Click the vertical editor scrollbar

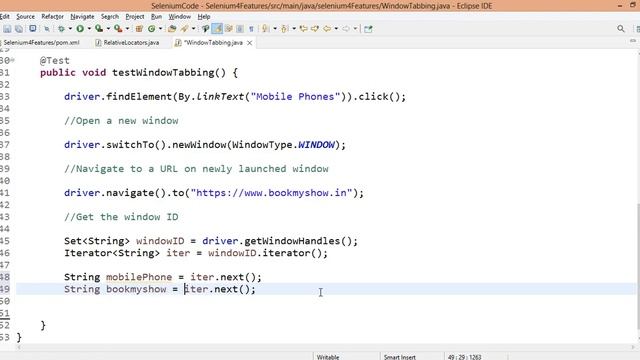[638, 265]
